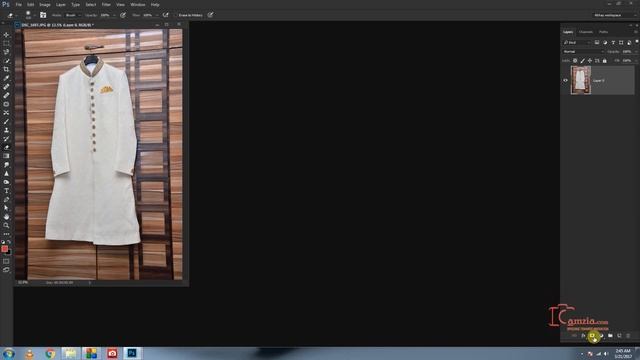Toggle pressure for size icon
The width and height of the screenshot is (640, 360).
pos(210,15)
